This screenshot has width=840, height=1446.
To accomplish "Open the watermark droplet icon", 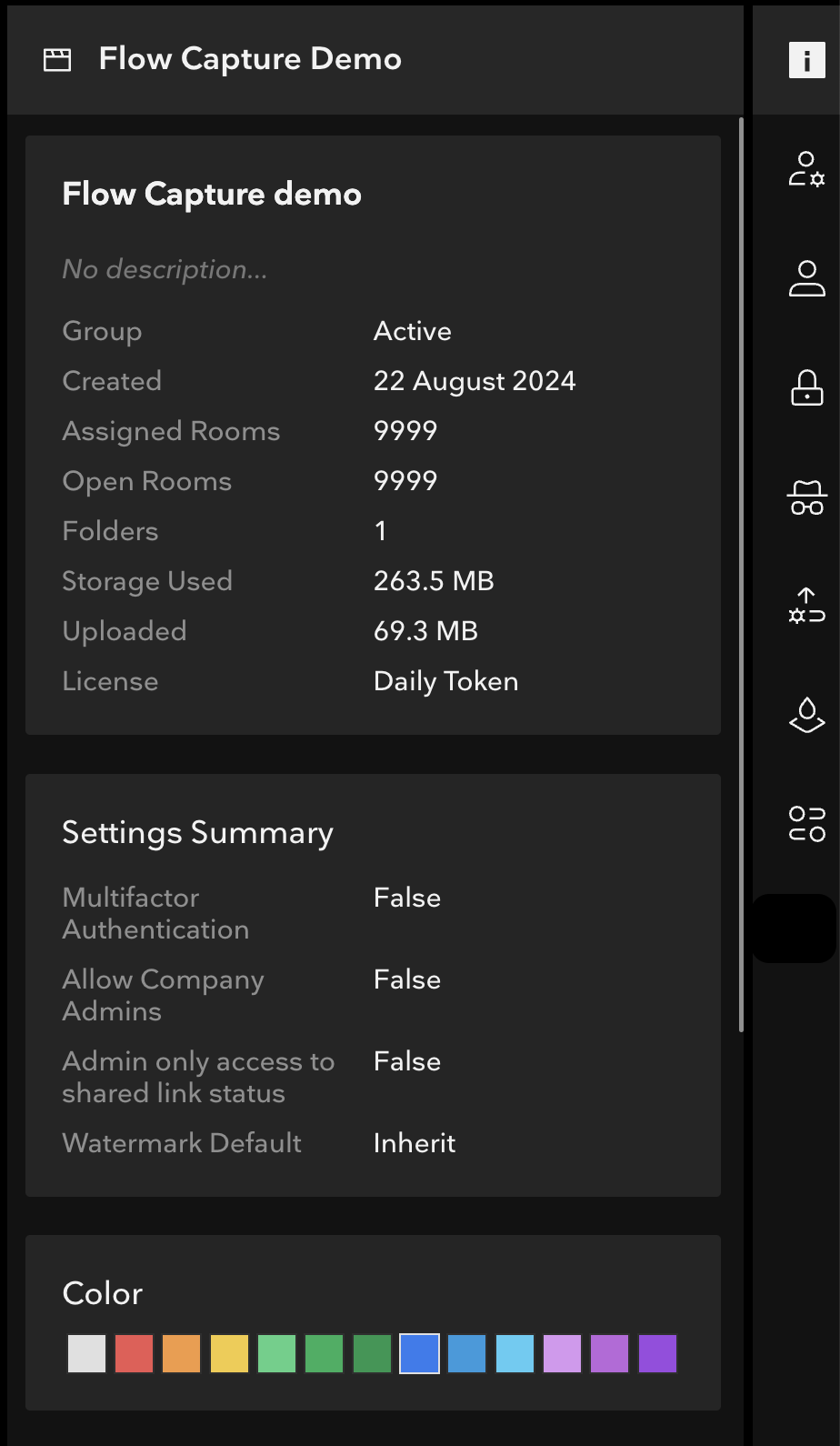I will pos(806,715).
